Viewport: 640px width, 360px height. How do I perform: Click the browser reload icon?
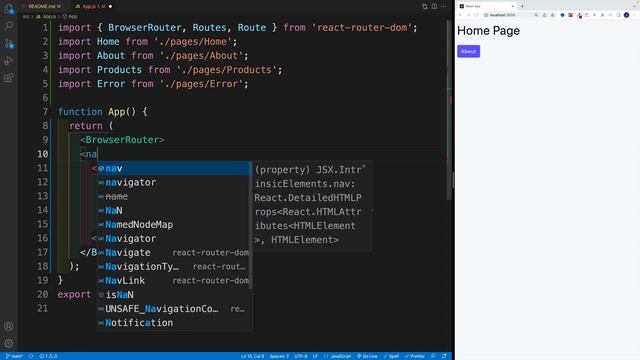(x=476, y=15)
